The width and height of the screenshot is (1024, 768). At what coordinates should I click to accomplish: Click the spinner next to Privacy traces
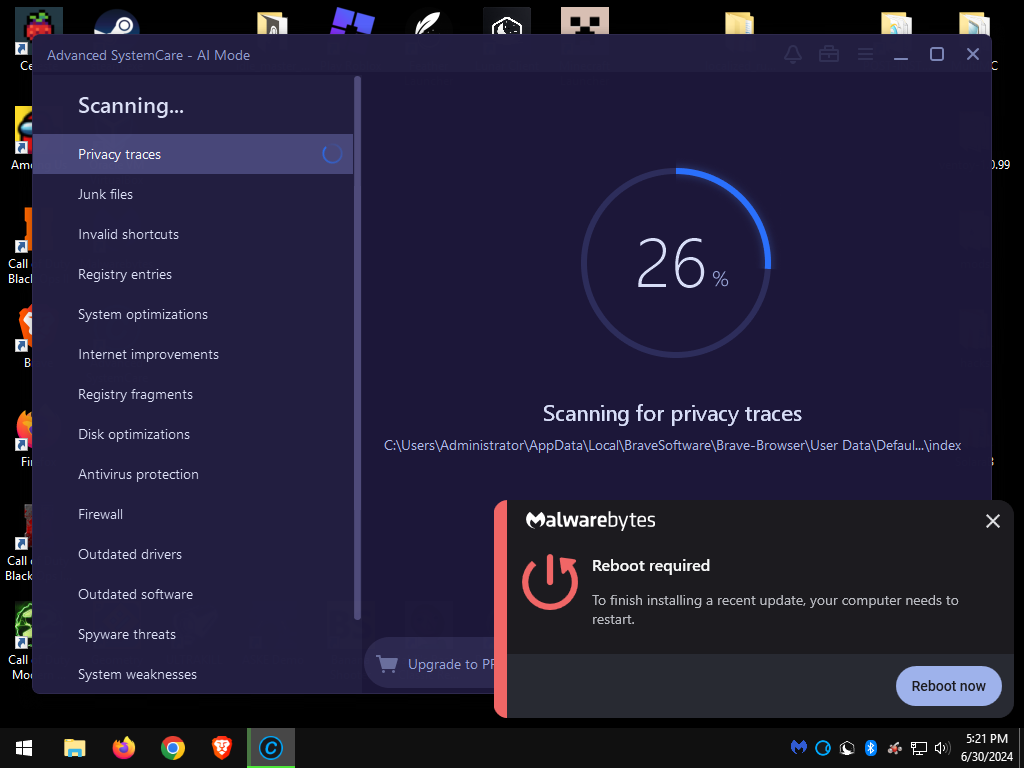(332, 154)
